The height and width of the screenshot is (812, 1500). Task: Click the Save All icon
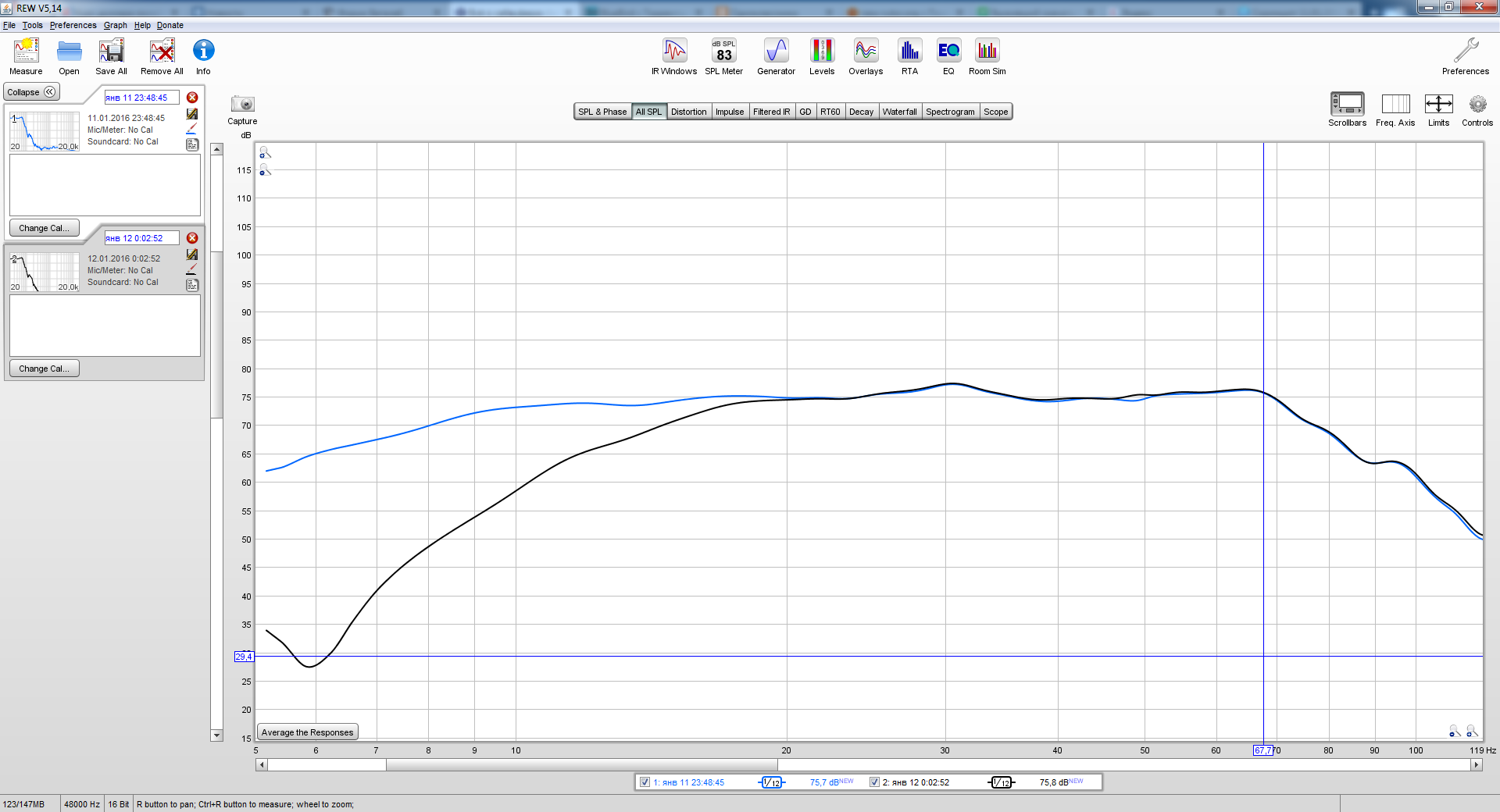coord(111,52)
